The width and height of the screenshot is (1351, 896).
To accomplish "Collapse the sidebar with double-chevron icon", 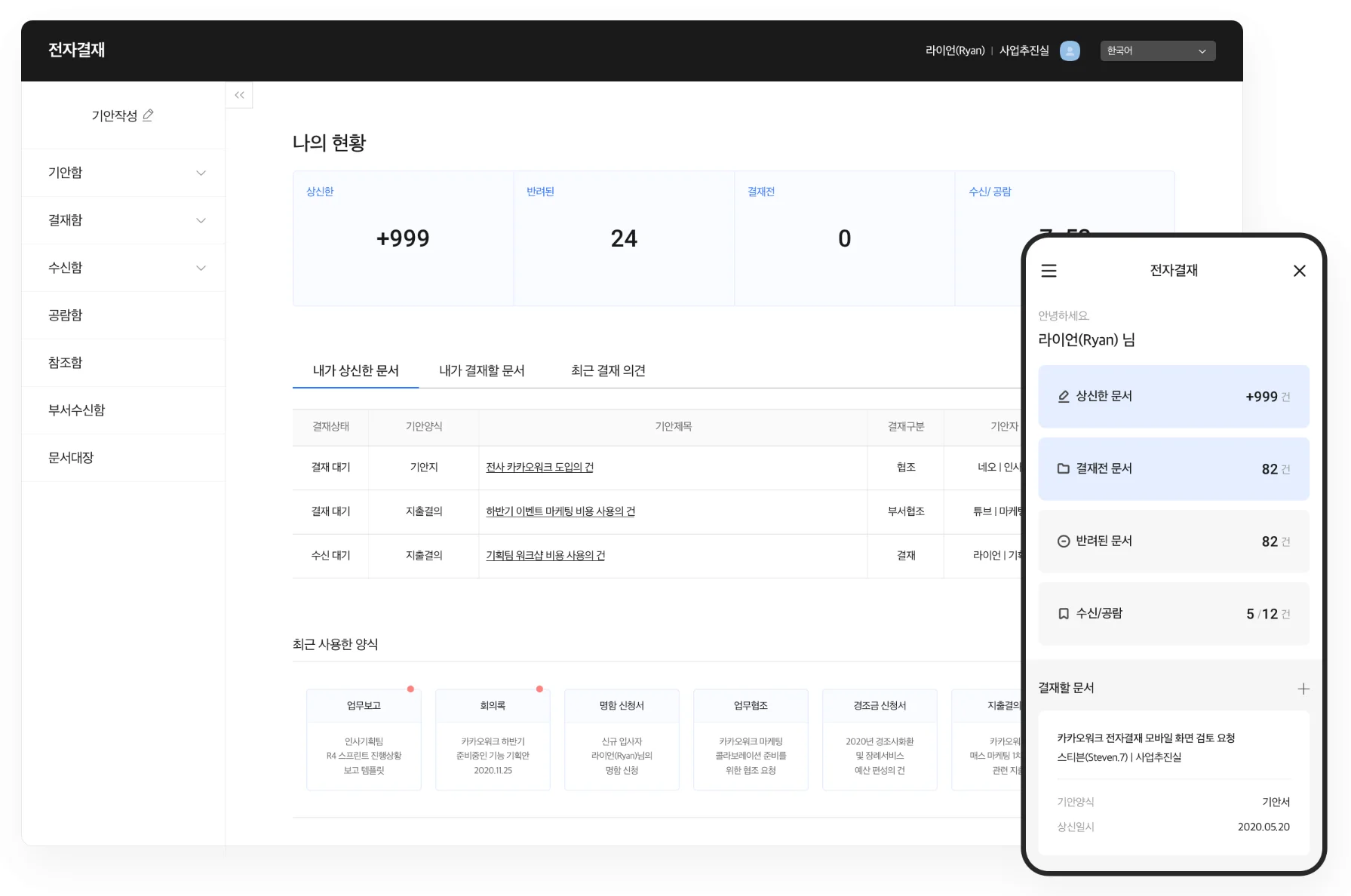I will [239, 95].
